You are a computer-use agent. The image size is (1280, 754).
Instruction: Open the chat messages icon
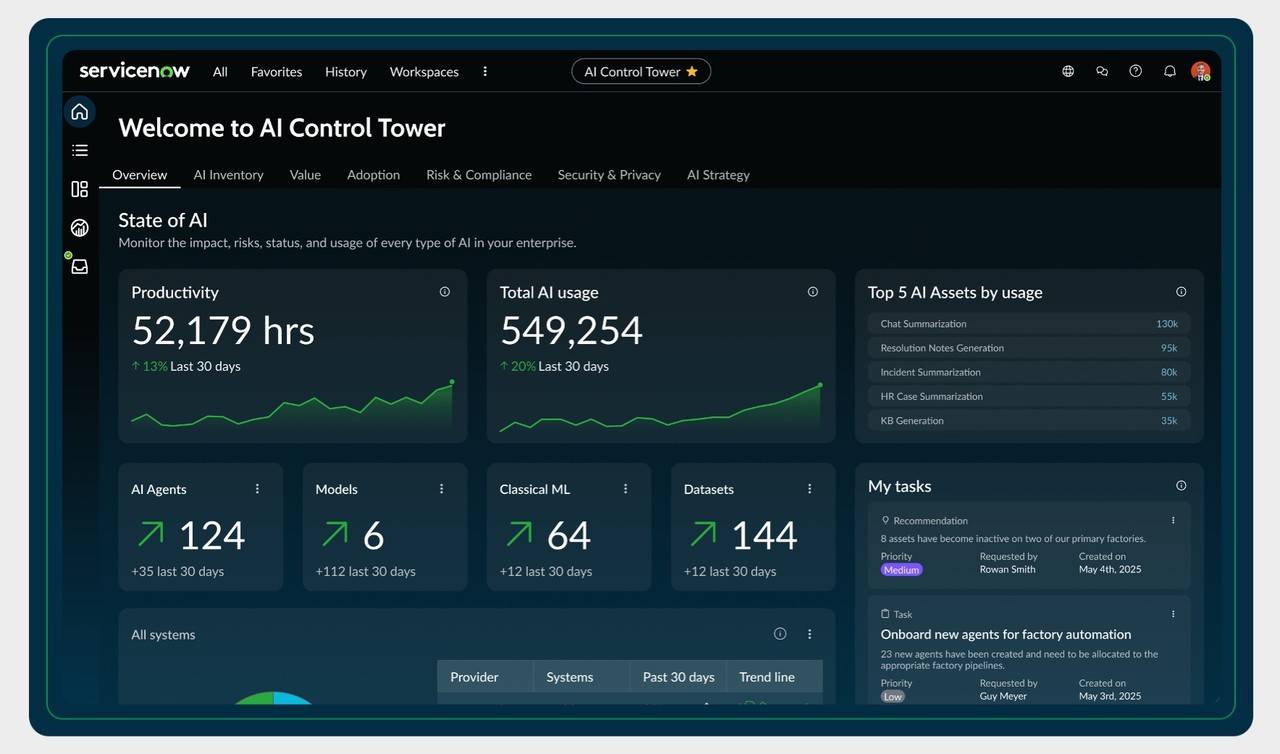tap(1102, 72)
